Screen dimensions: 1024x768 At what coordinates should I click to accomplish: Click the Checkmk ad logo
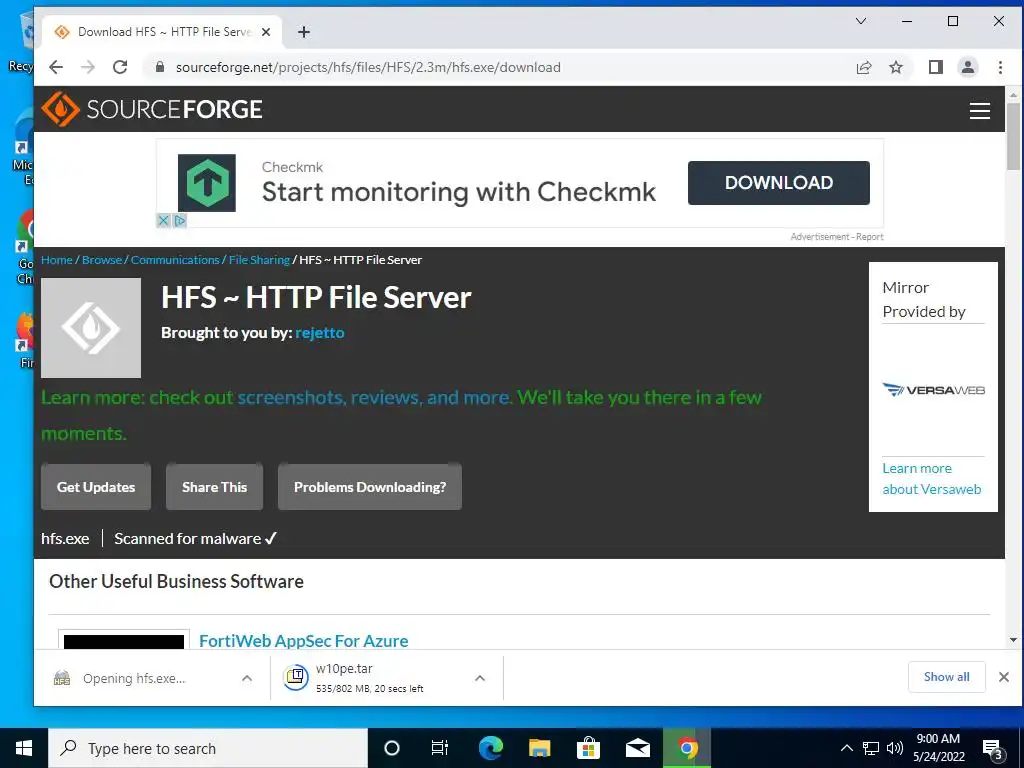click(x=207, y=183)
